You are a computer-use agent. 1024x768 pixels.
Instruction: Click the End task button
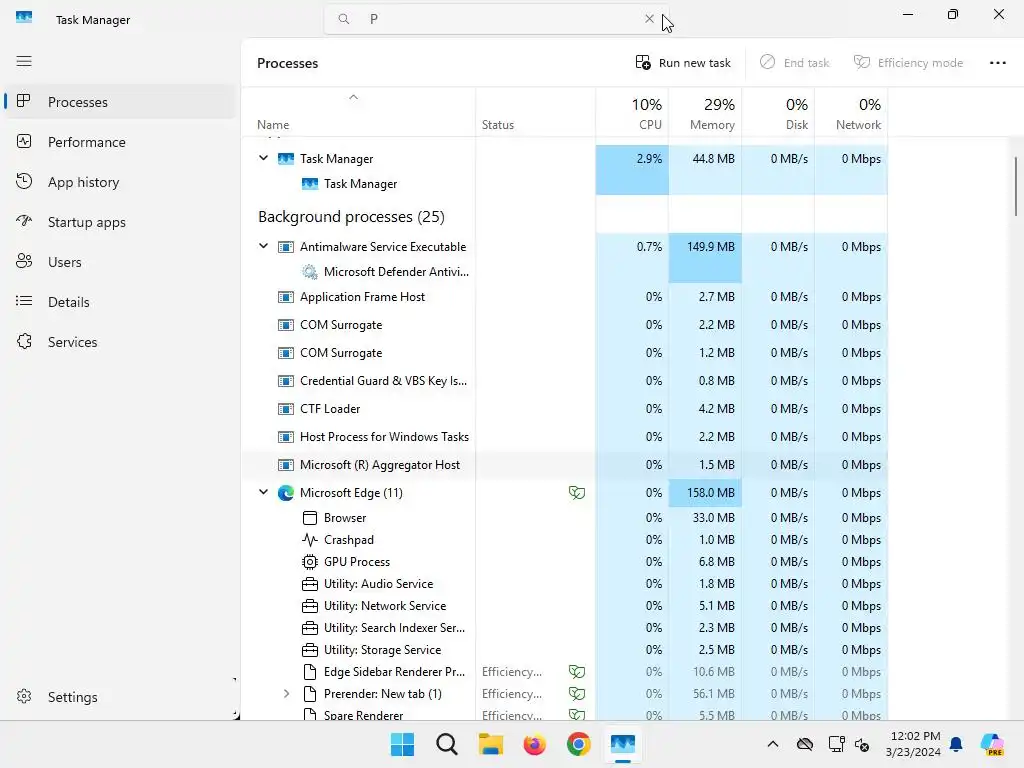(794, 63)
